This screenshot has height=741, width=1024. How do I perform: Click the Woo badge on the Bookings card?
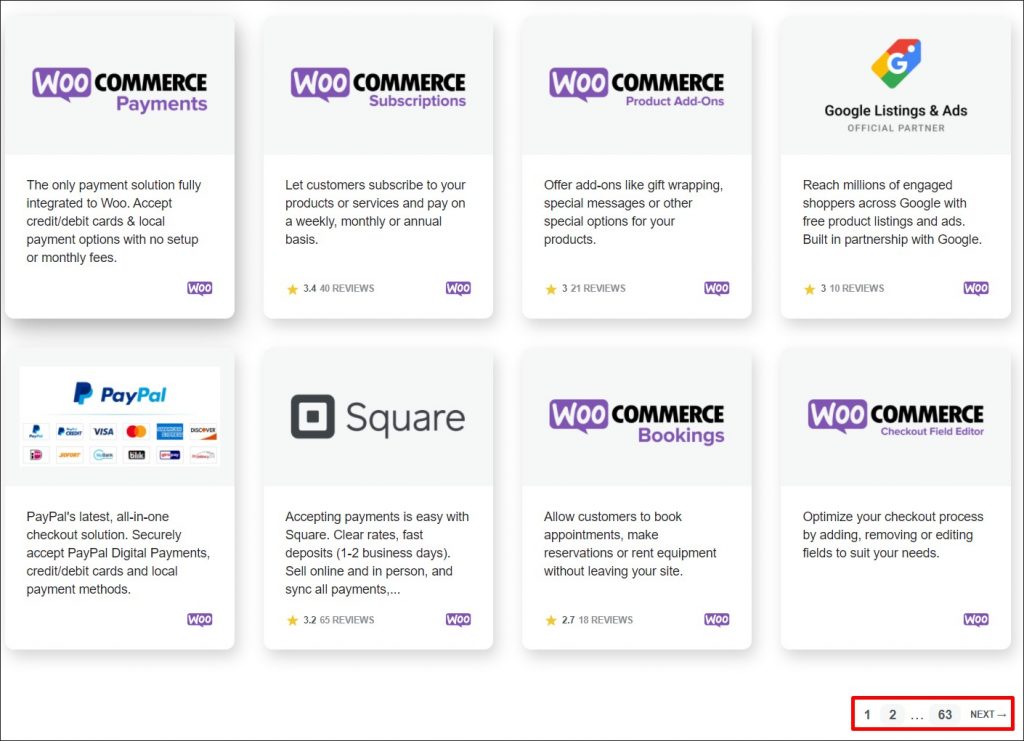coord(717,619)
